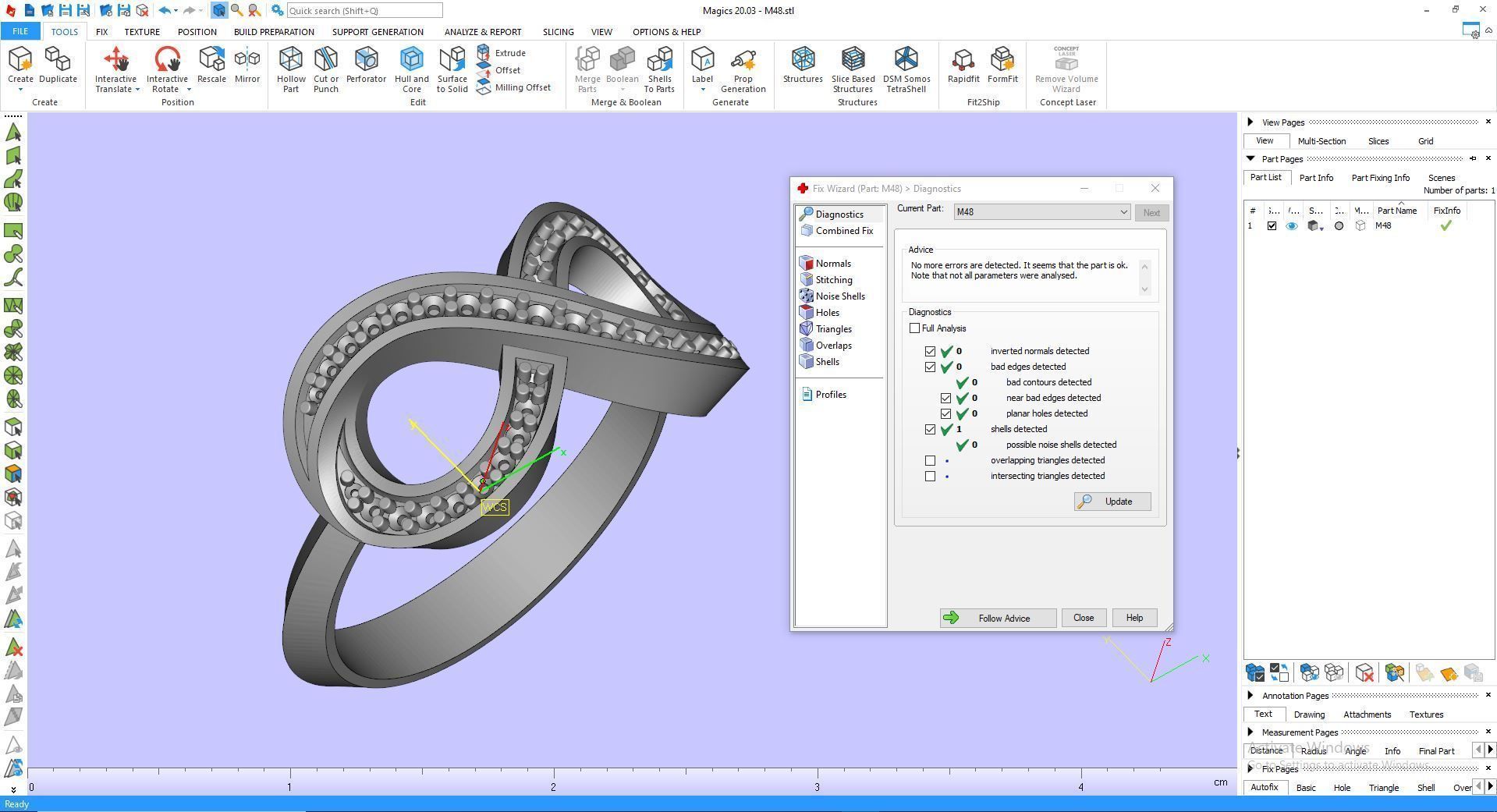Select the Extrude tool
Image resolution: width=1497 pixels, height=812 pixels.
(502, 53)
